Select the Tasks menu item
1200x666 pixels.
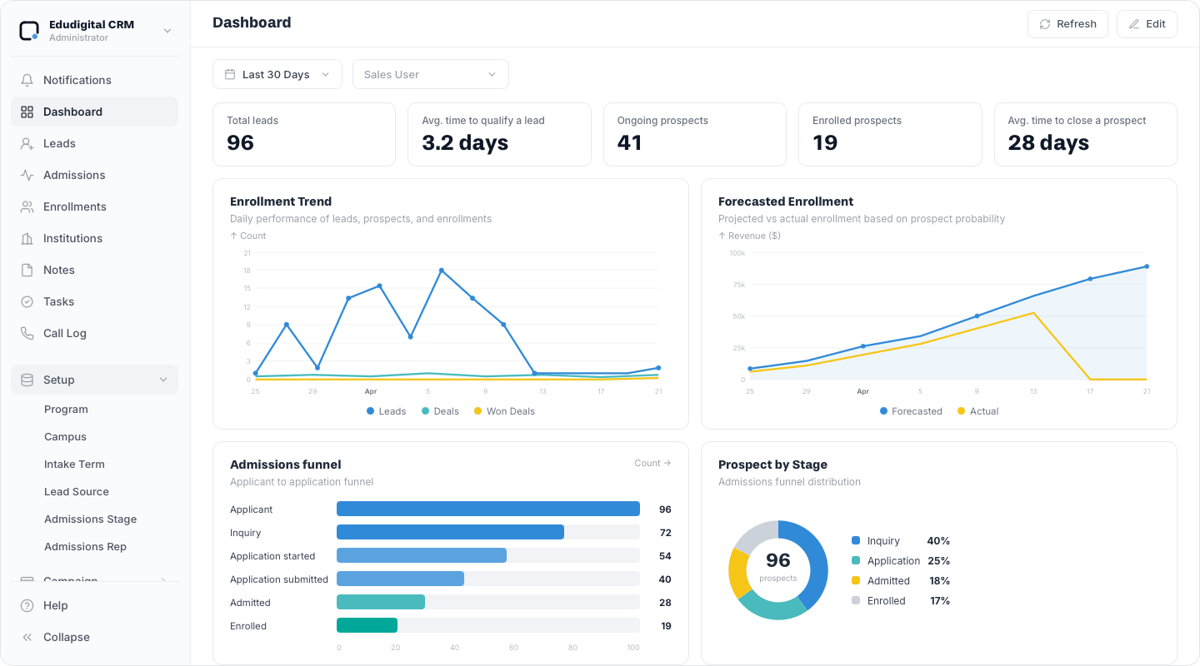[95, 302]
